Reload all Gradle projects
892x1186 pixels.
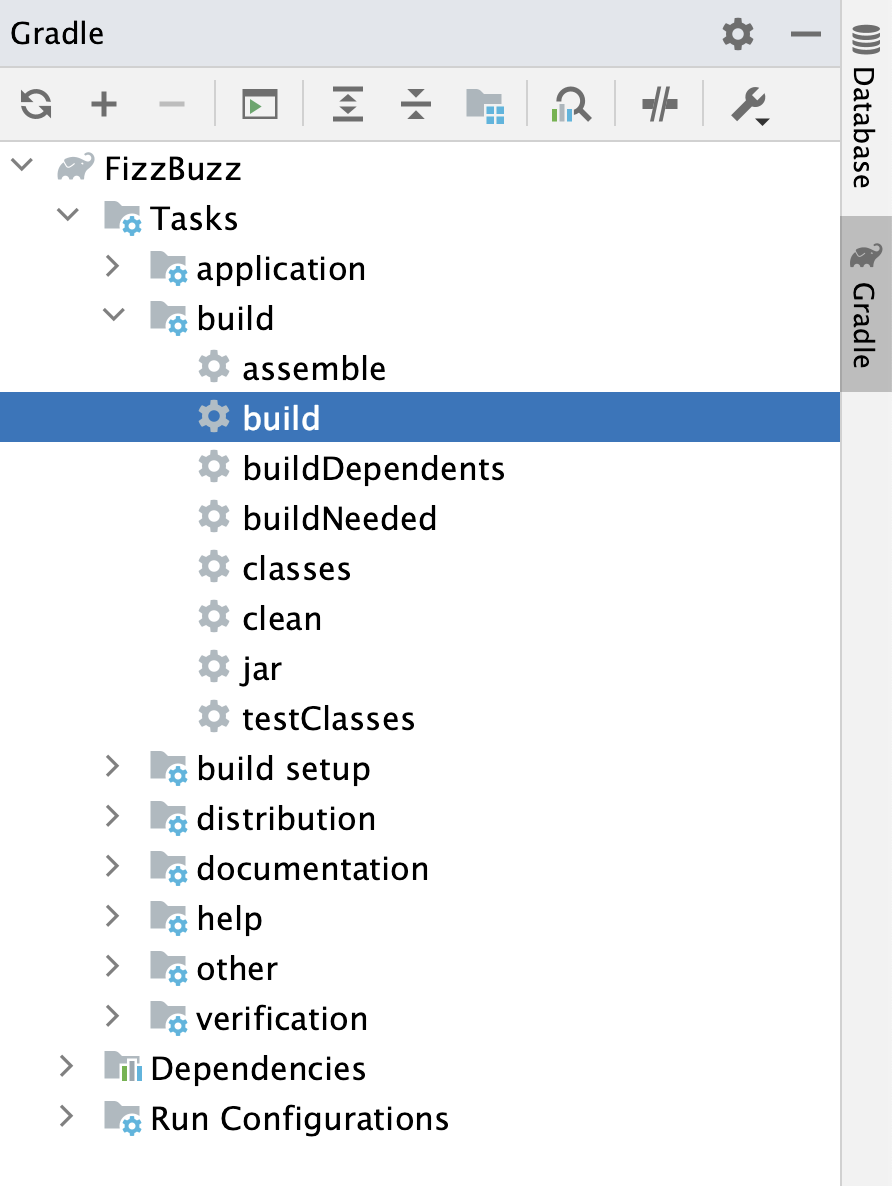pos(36,104)
